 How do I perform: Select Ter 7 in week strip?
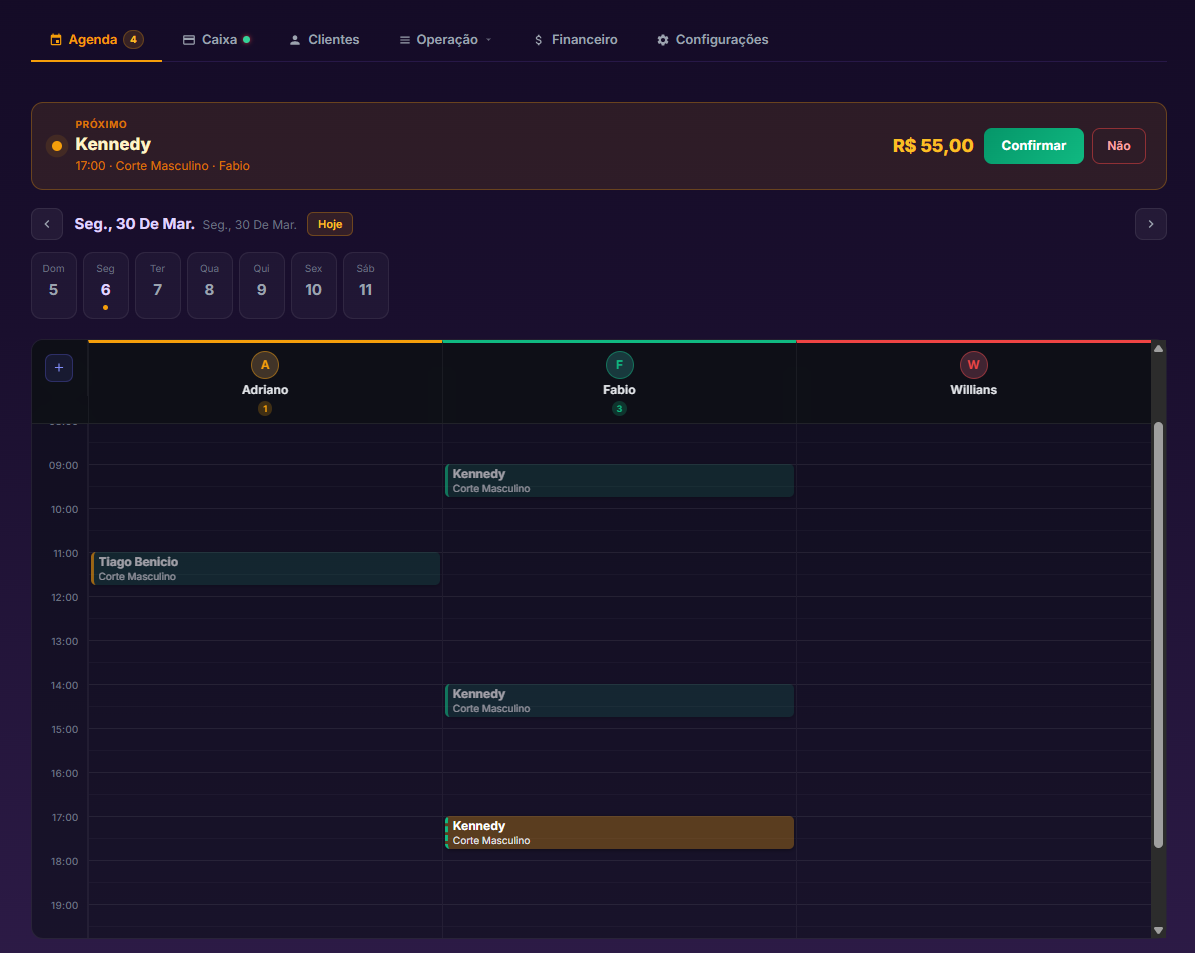pyautogui.click(x=158, y=285)
